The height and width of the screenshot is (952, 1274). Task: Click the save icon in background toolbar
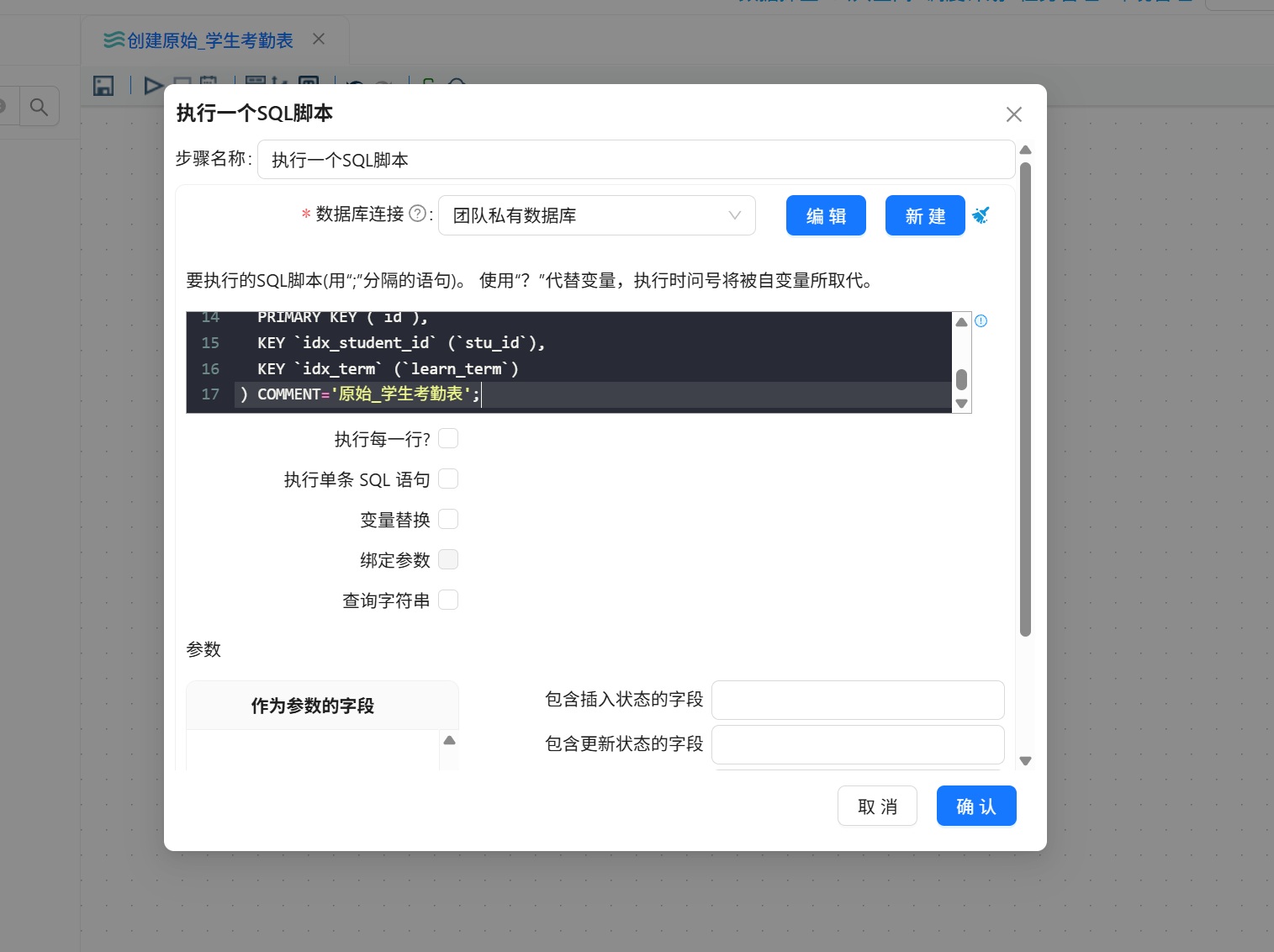103,86
